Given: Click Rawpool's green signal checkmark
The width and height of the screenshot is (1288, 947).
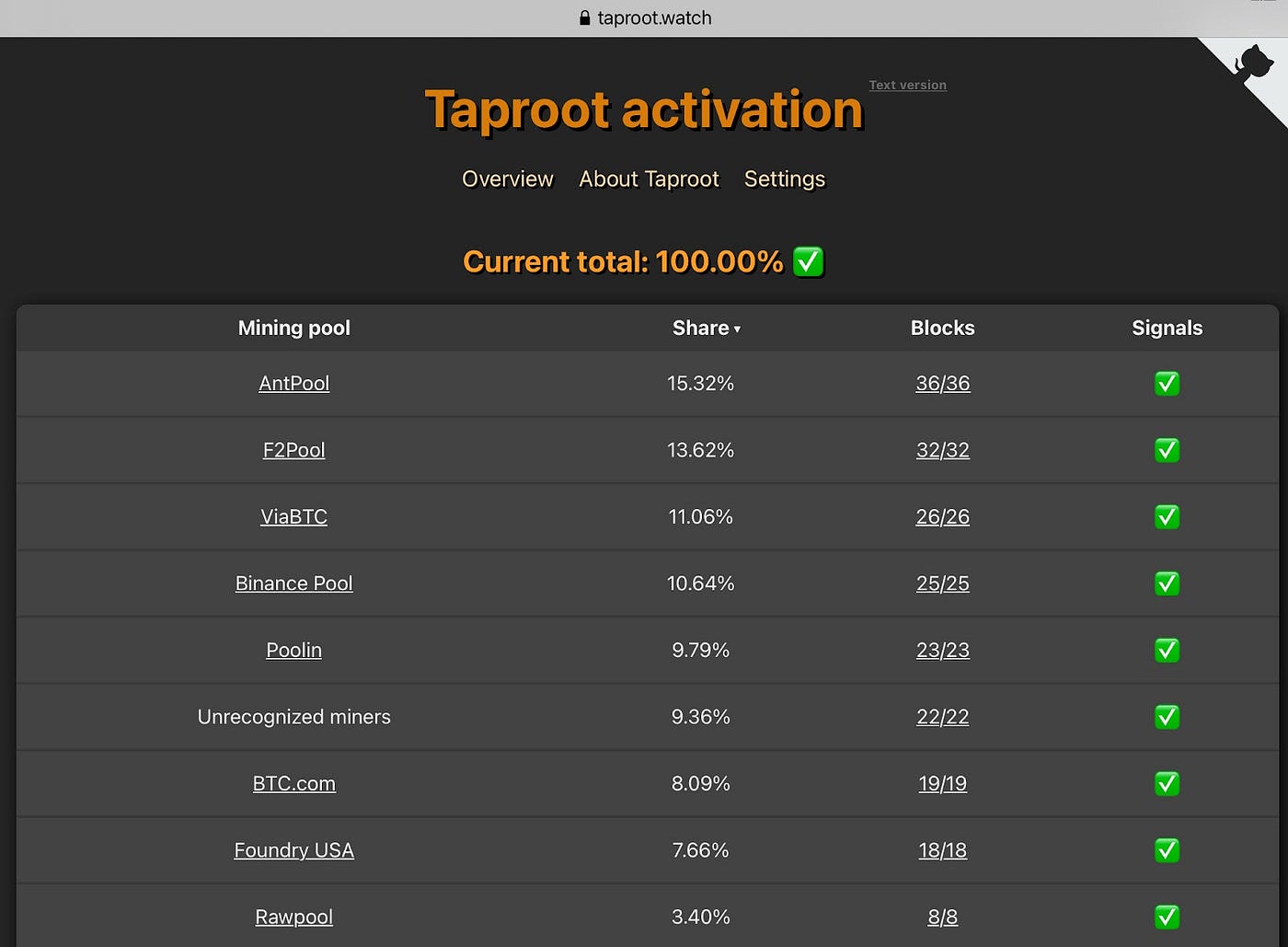Looking at the screenshot, I should pyautogui.click(x=1167, y=917).
